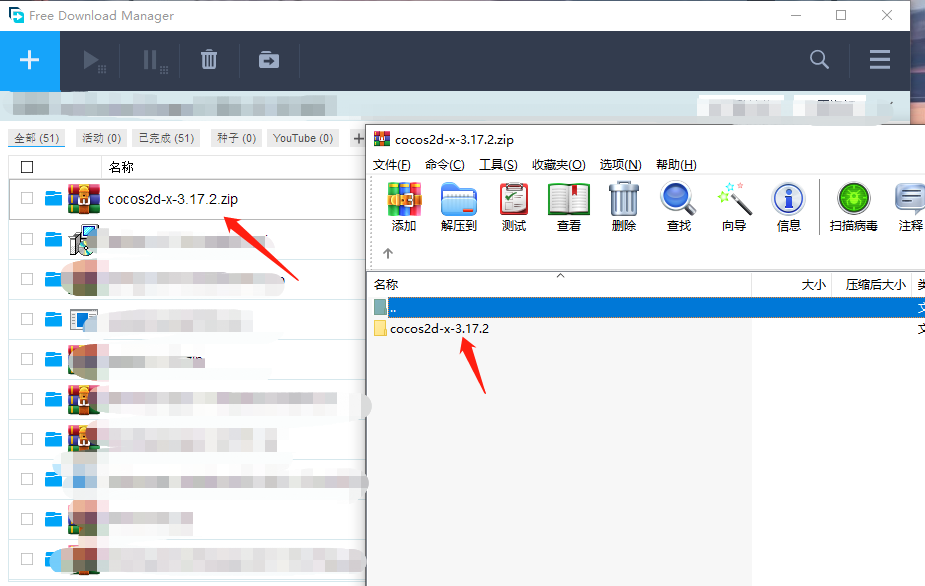925x586 pixels.
Task: Click the folder icon beside cocos2d-x-3.17.2.zip
Action: pyautogui.click(x=53, y=198)
